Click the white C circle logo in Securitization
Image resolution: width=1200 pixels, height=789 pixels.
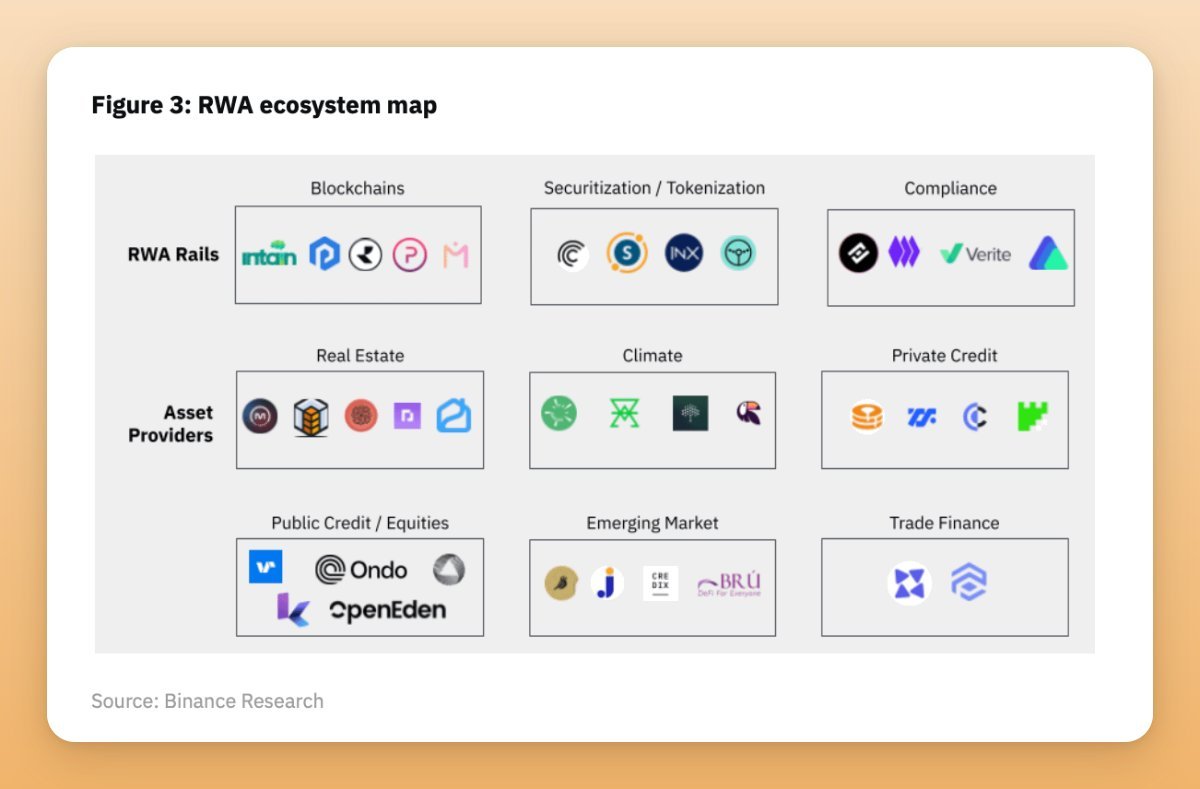[572, 255]
